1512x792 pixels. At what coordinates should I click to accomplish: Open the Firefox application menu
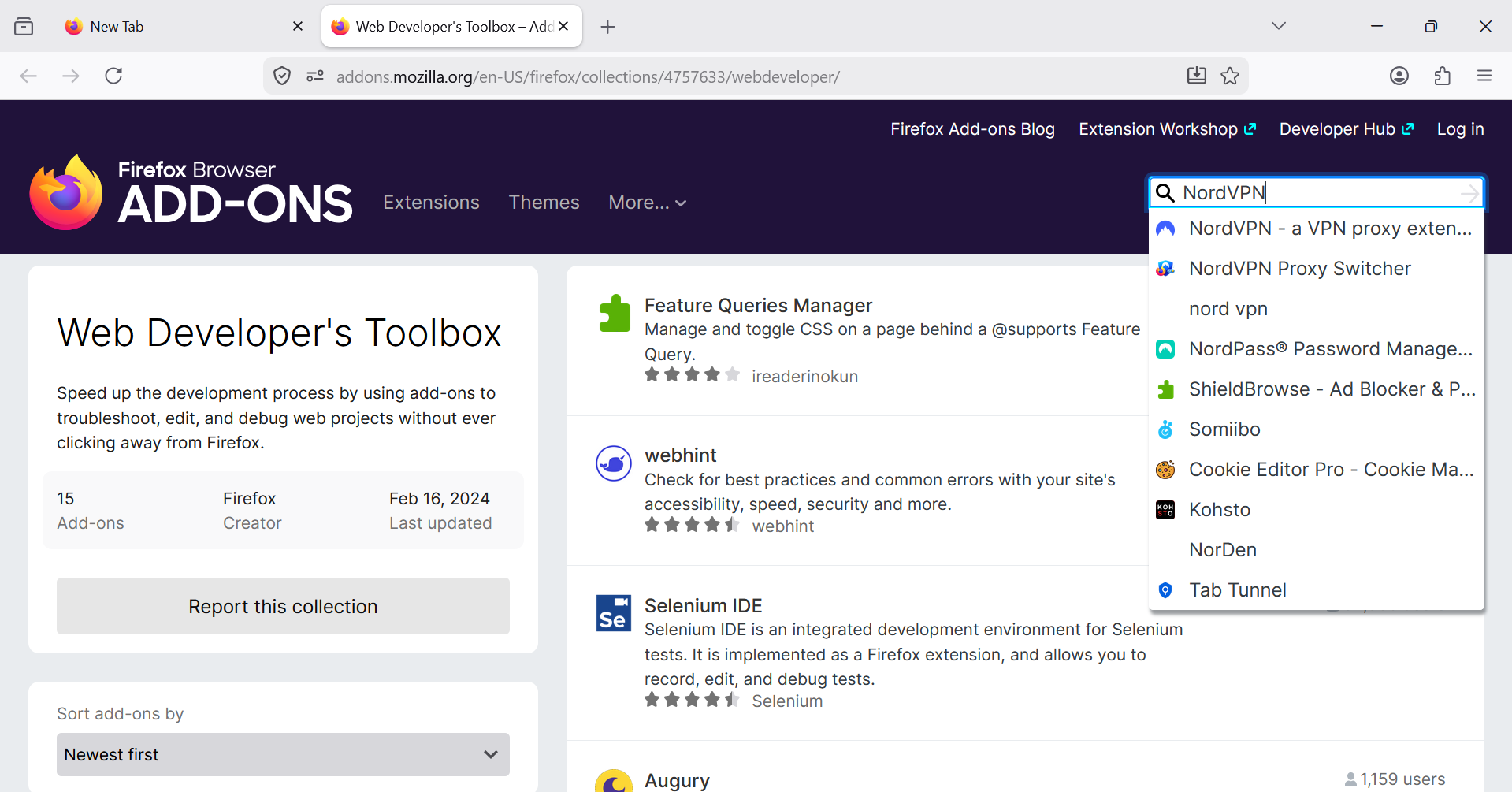[x=1484, y=76]
